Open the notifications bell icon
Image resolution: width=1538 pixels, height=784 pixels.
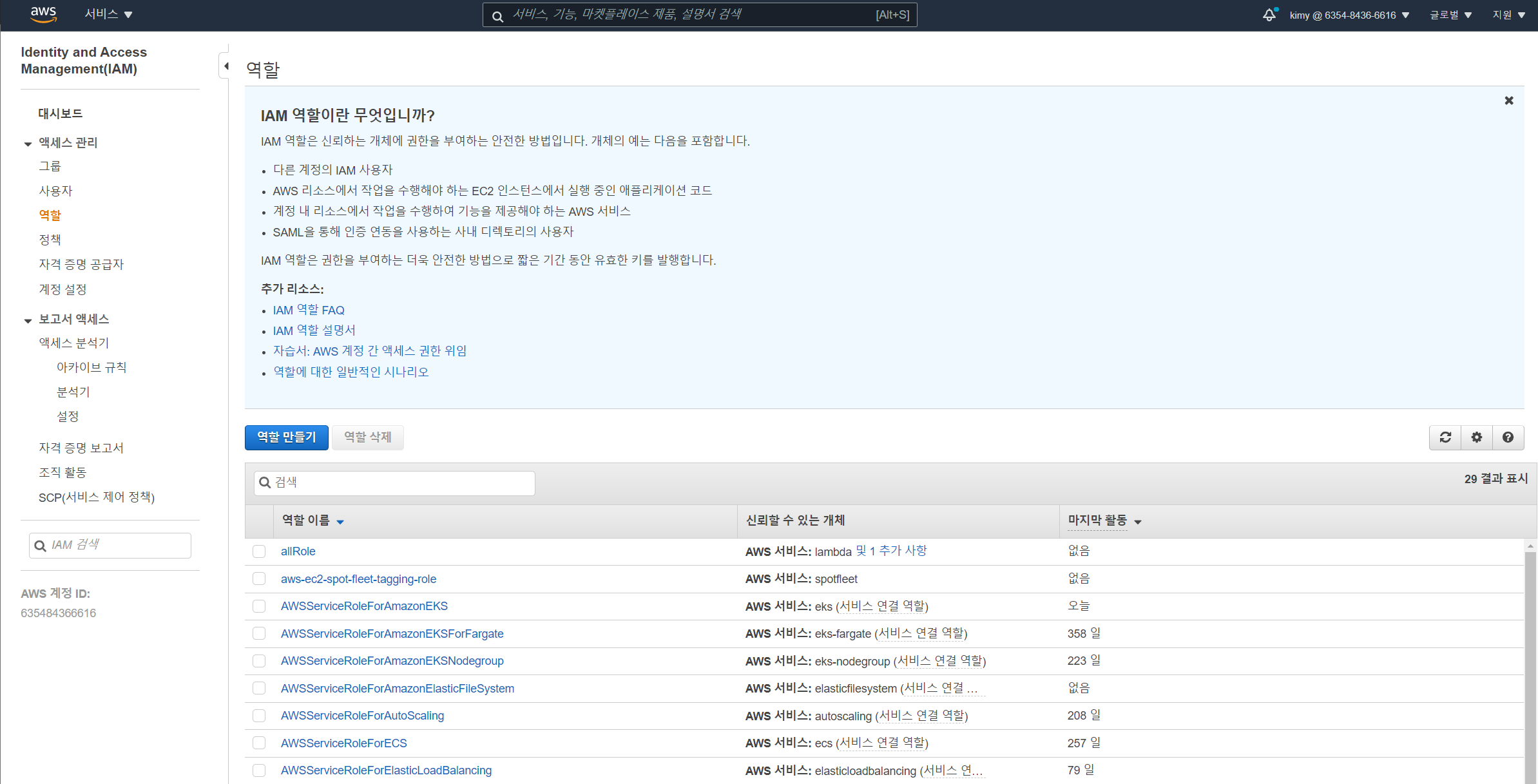click(x=1269, y=15)
